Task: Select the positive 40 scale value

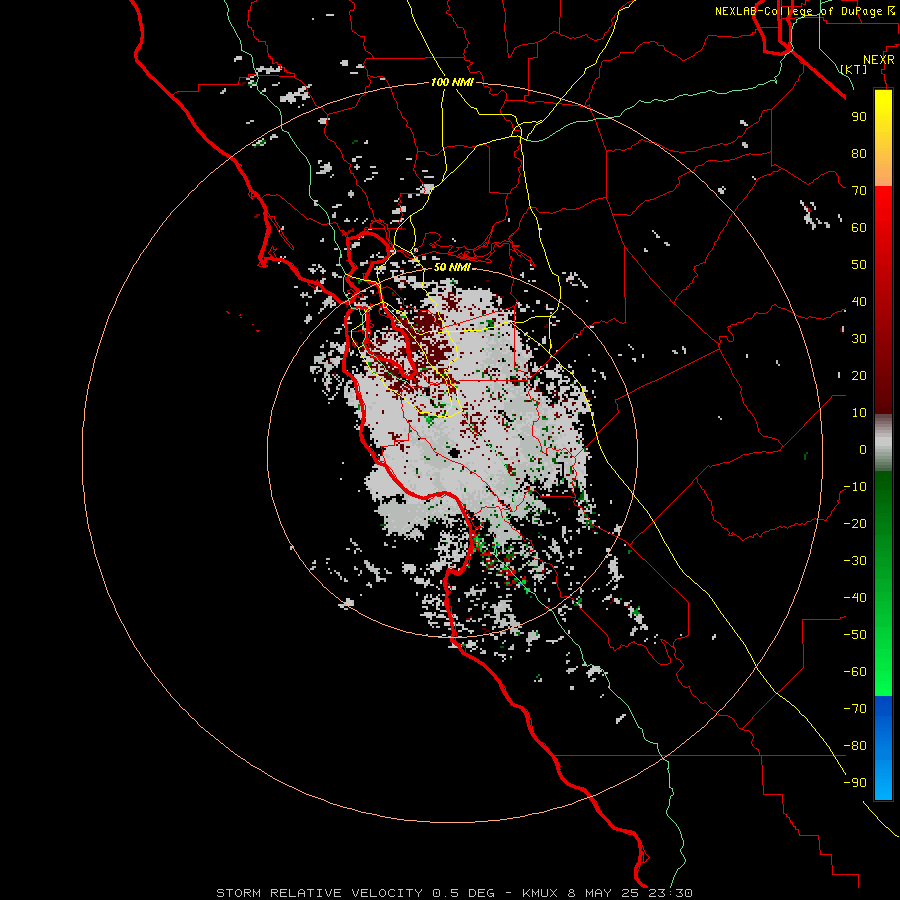Action: (x=859, y=301)
